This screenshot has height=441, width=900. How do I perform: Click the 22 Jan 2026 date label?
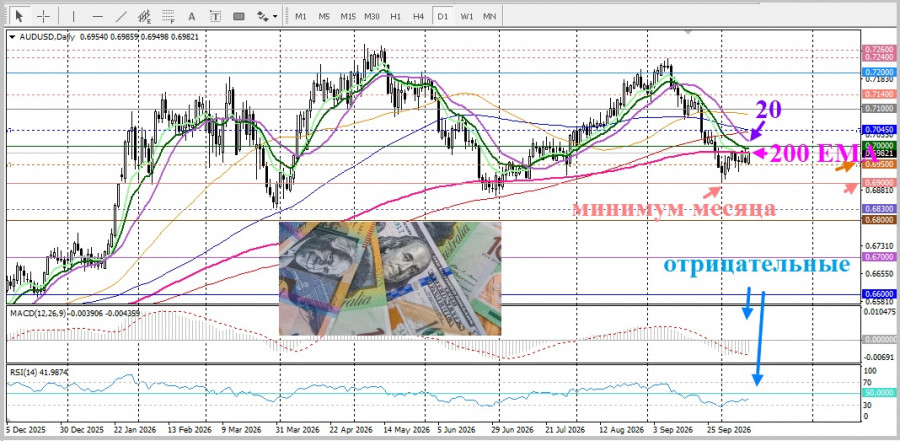tap(137, 429)
